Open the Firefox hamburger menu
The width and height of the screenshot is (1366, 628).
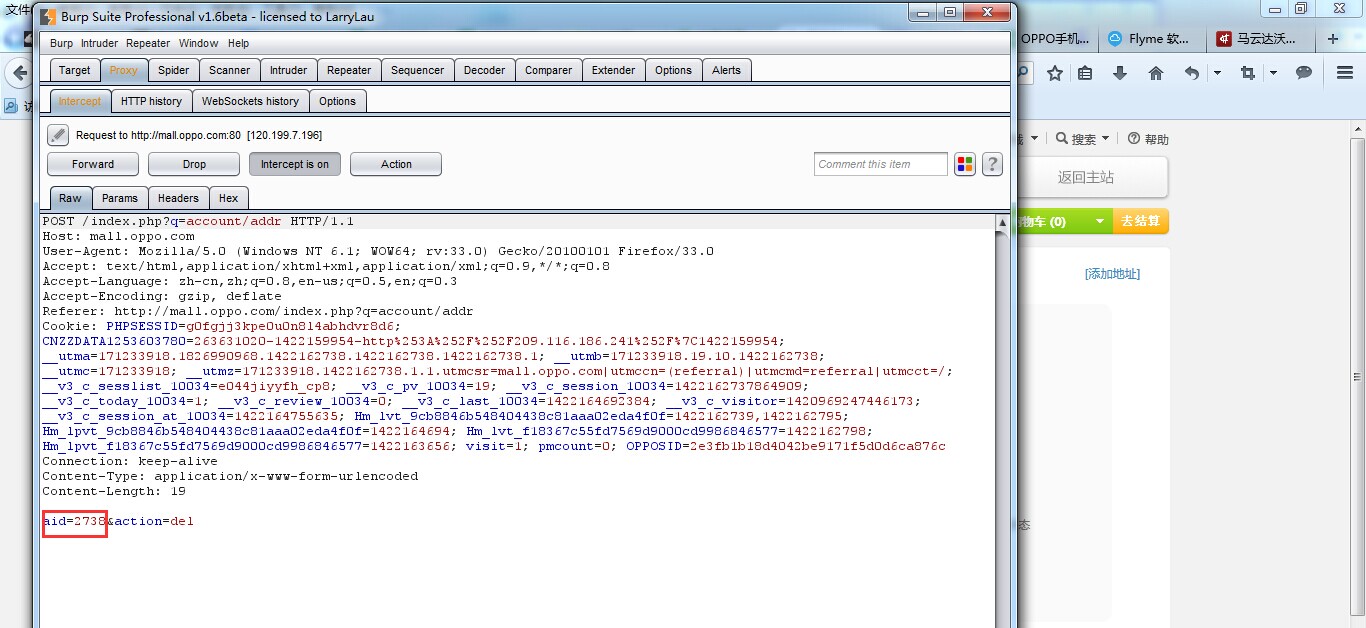(x=1345, y=73)
